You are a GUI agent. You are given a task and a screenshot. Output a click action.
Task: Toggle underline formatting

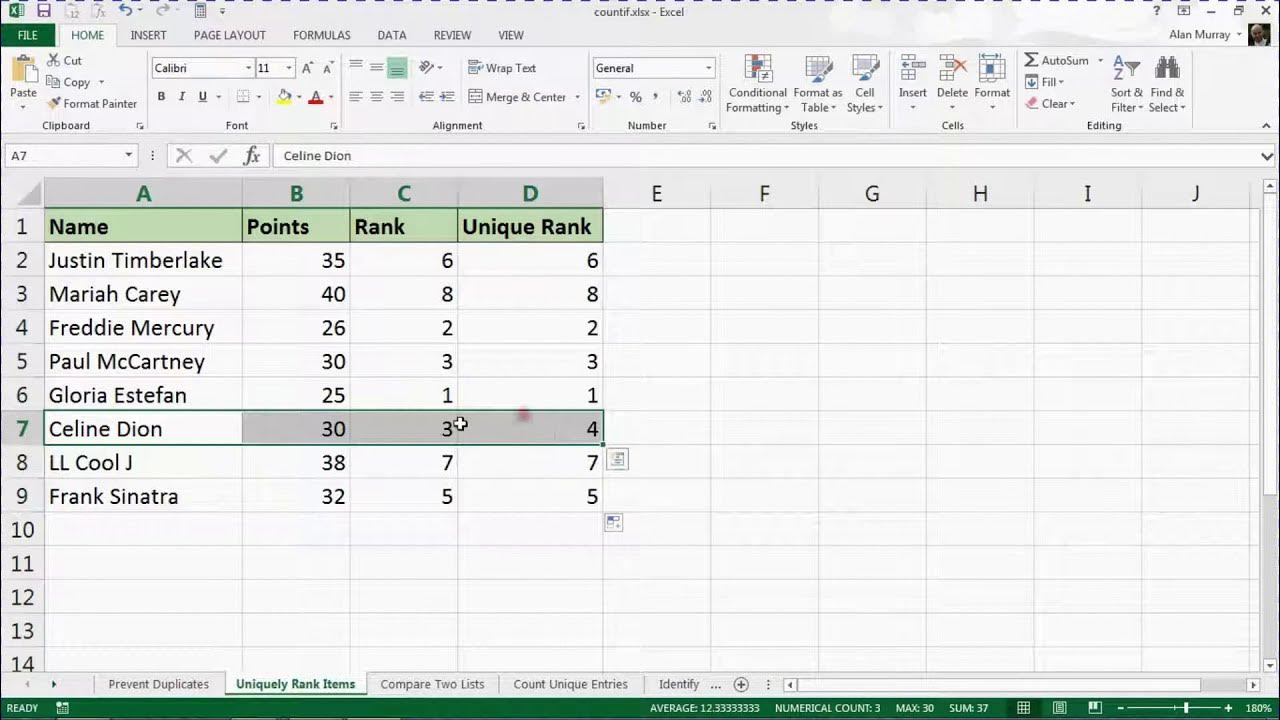(x=203, y=97)
